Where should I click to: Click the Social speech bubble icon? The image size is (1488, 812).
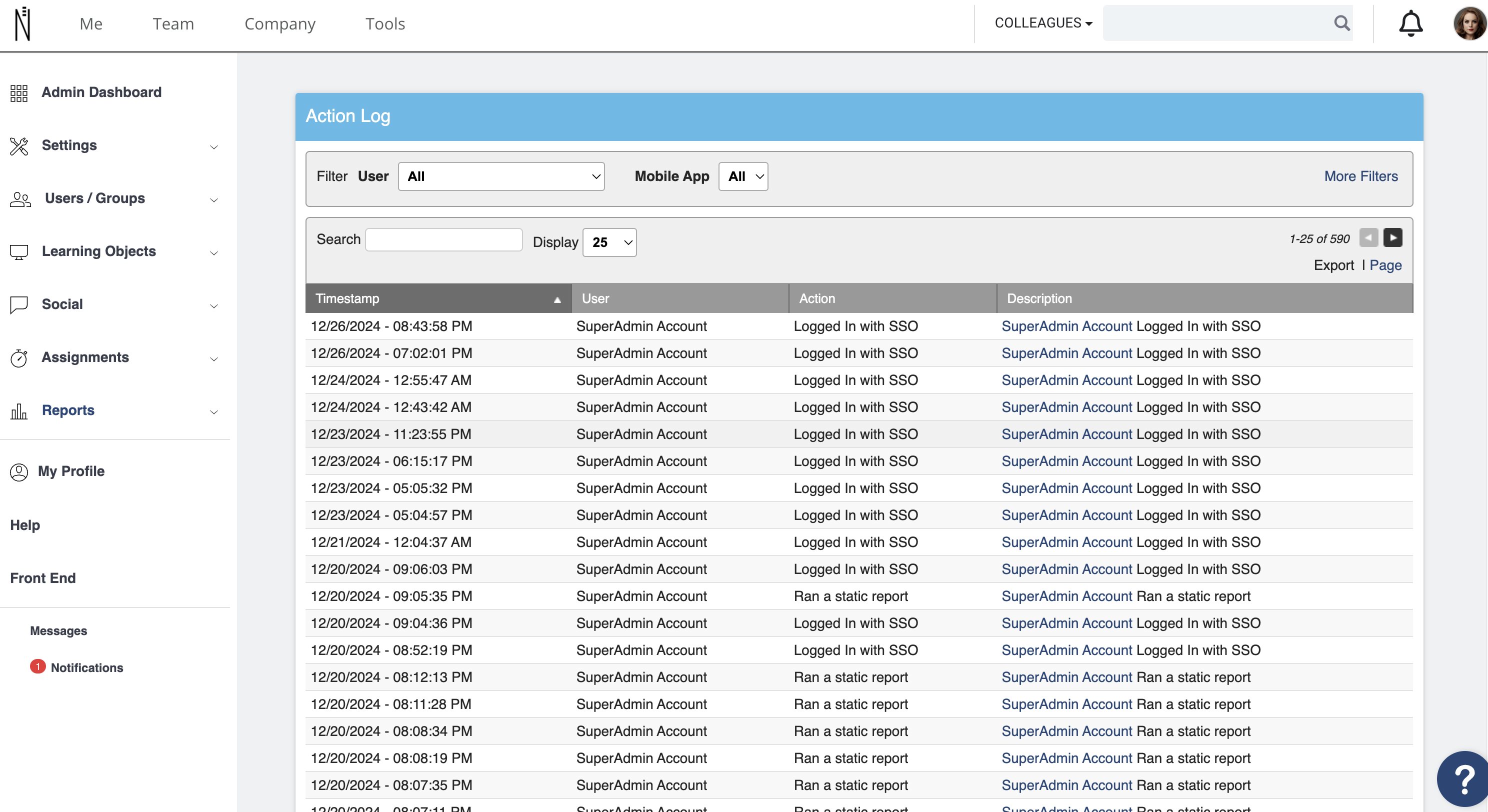coord(19,304)
